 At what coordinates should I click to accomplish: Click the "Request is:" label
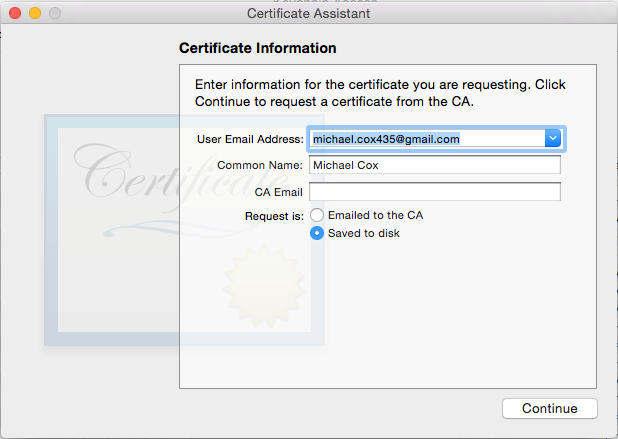click(x=274, y=215)
